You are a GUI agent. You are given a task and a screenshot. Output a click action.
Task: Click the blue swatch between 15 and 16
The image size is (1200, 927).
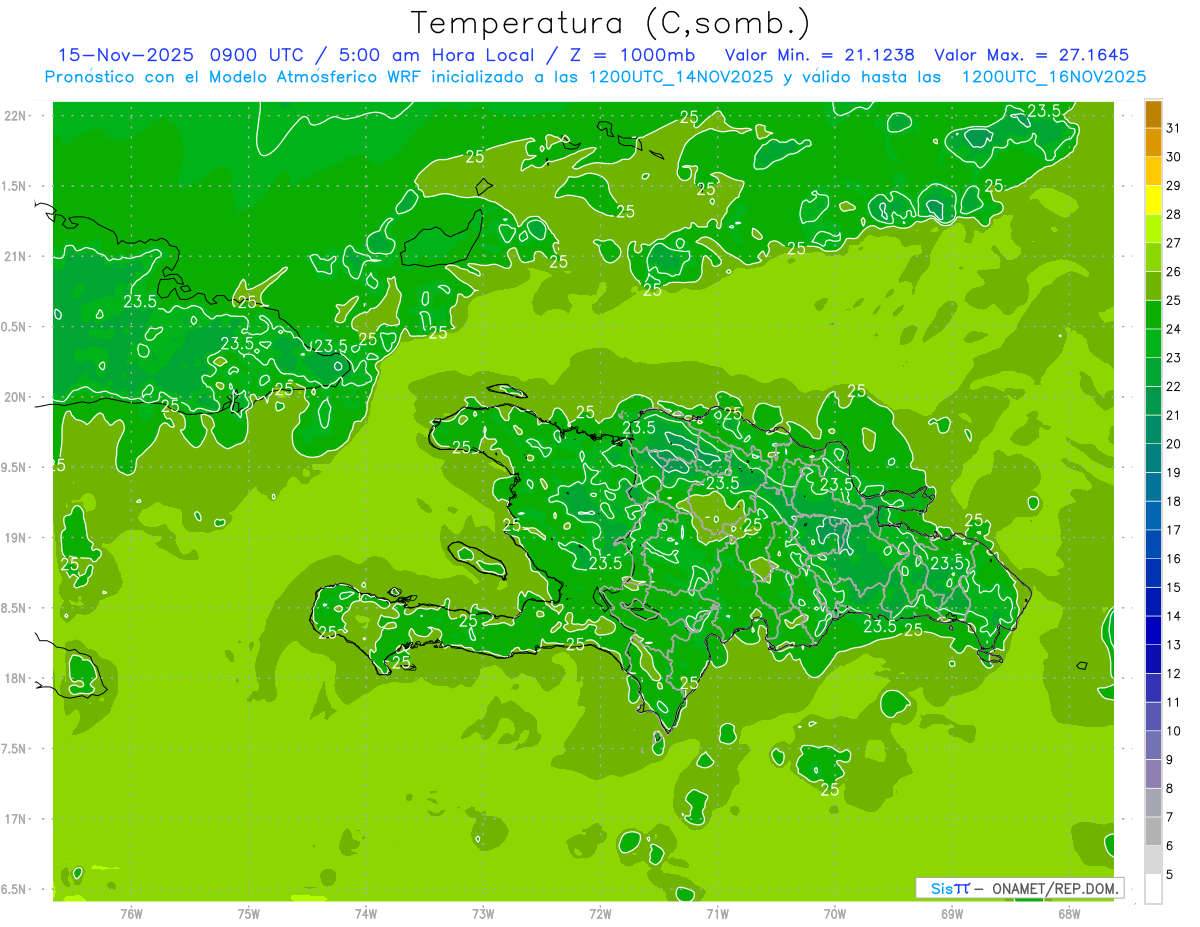pyautogui.click(x=1153, y=574)
